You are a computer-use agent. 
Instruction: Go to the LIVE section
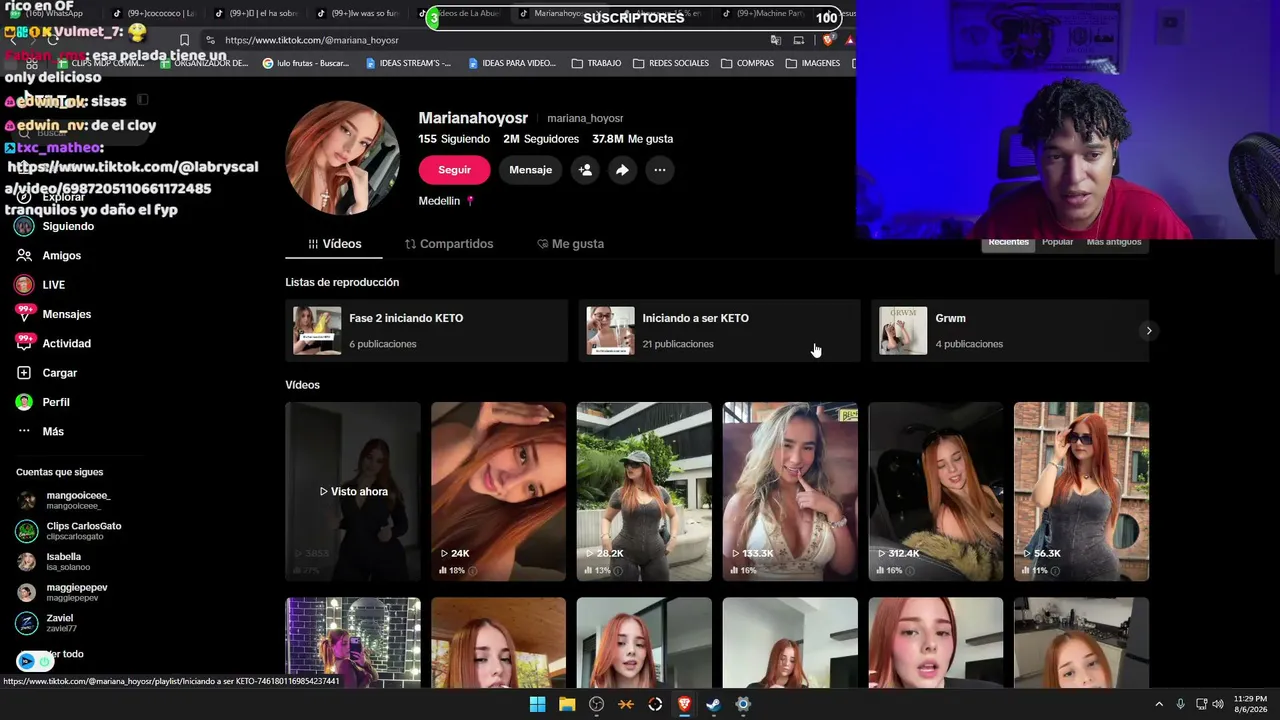click(41, 285)
